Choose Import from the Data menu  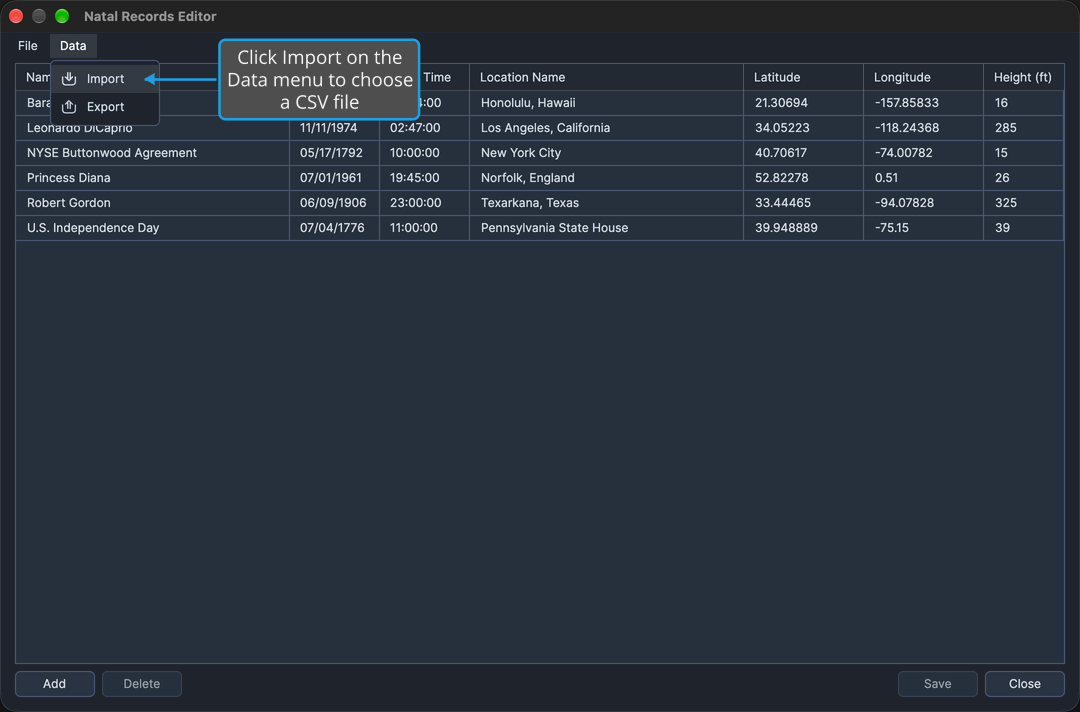pos(105,78)
